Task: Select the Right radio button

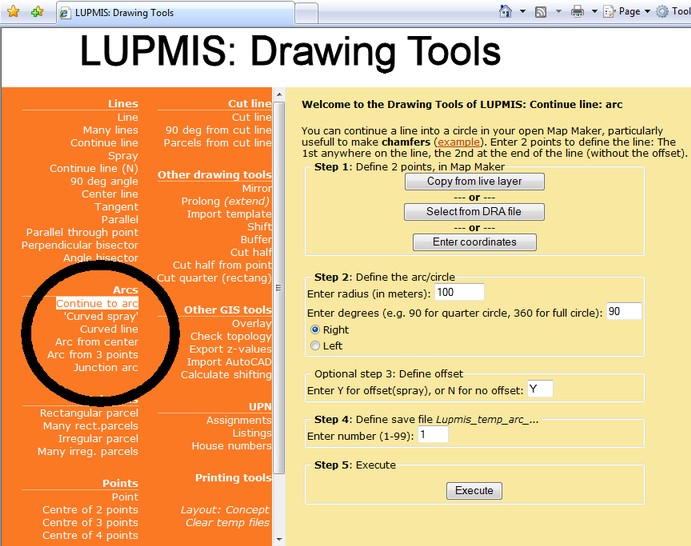Action: click(x=316, y=329)
